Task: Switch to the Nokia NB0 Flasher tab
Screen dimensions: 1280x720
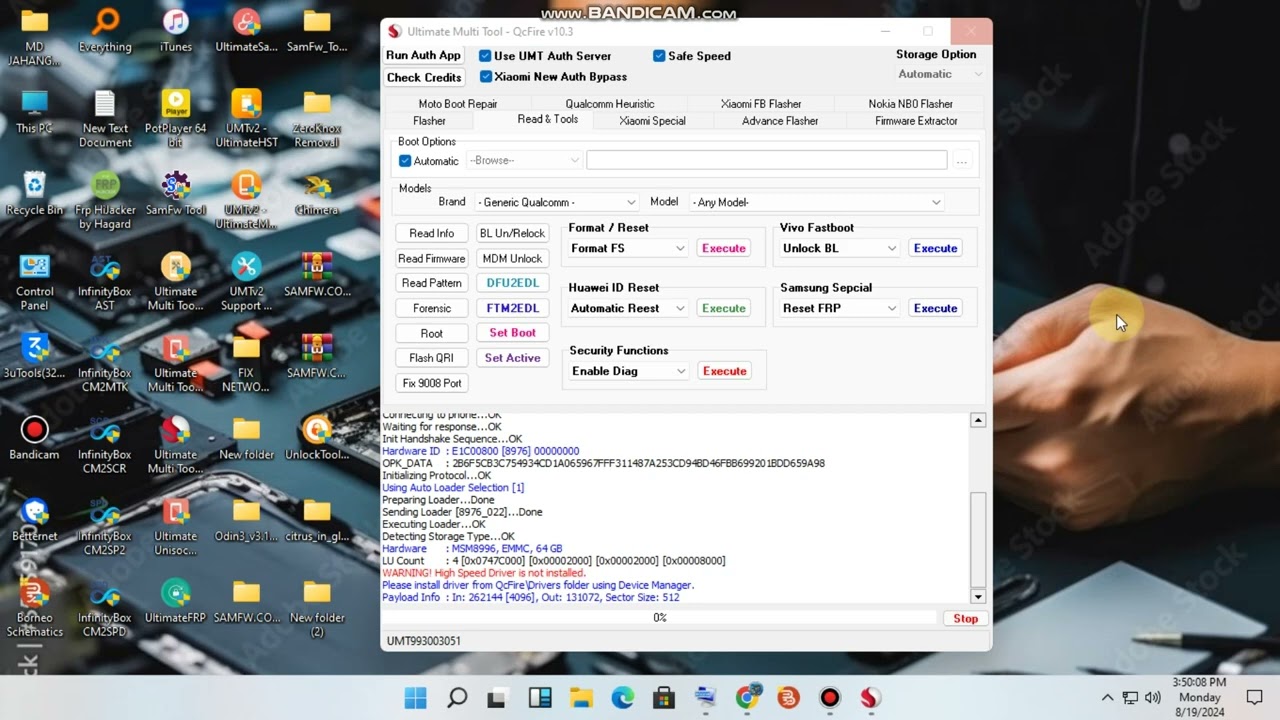Action: coord(911,104)
